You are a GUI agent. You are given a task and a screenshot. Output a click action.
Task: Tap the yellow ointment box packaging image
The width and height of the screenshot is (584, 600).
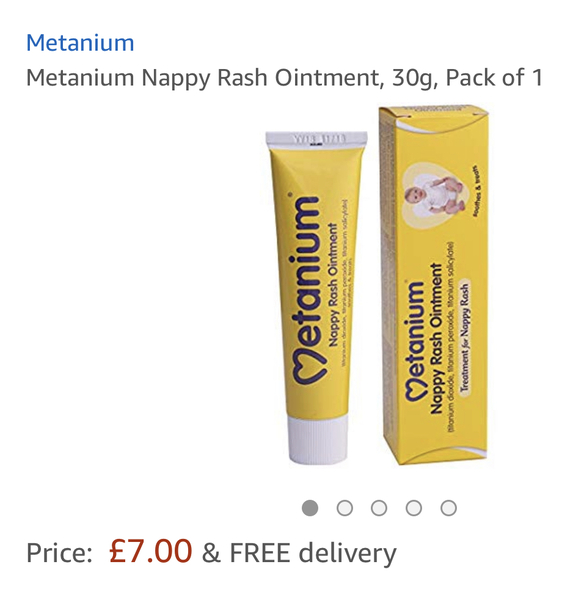click(x=434, y=285)
